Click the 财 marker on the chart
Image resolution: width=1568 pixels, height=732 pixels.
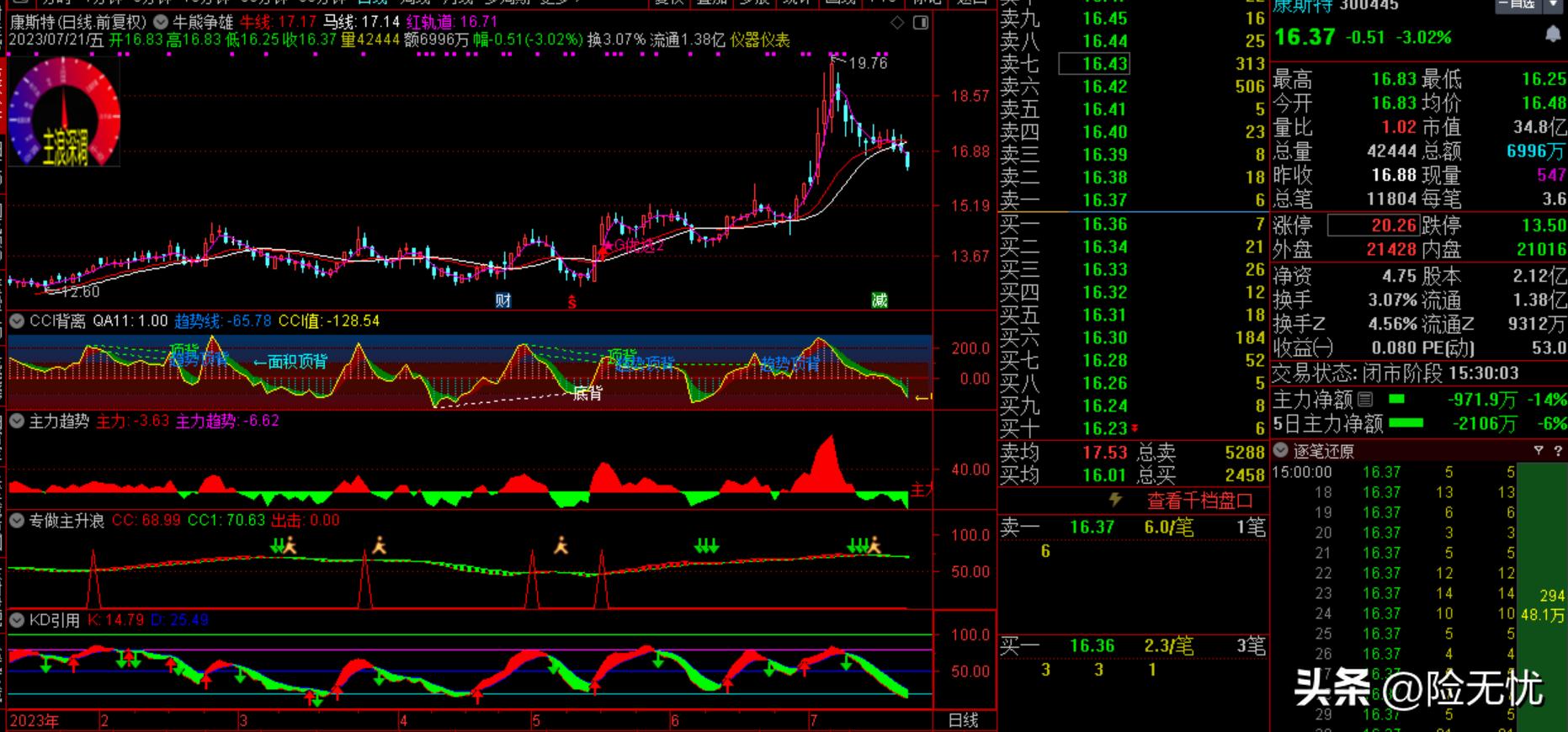pos(503,300)
